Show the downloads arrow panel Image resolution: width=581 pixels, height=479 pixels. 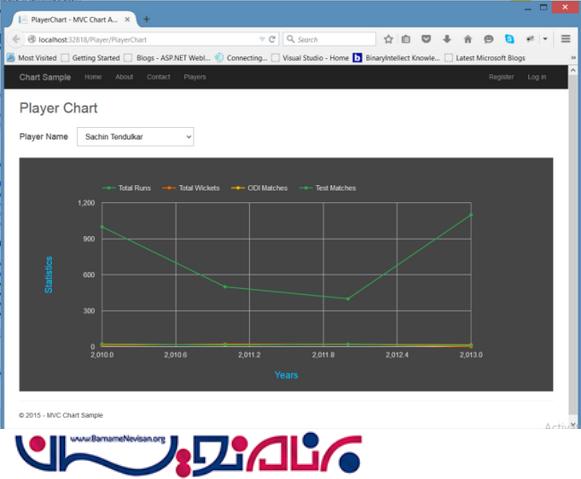(x=447, y=39)
